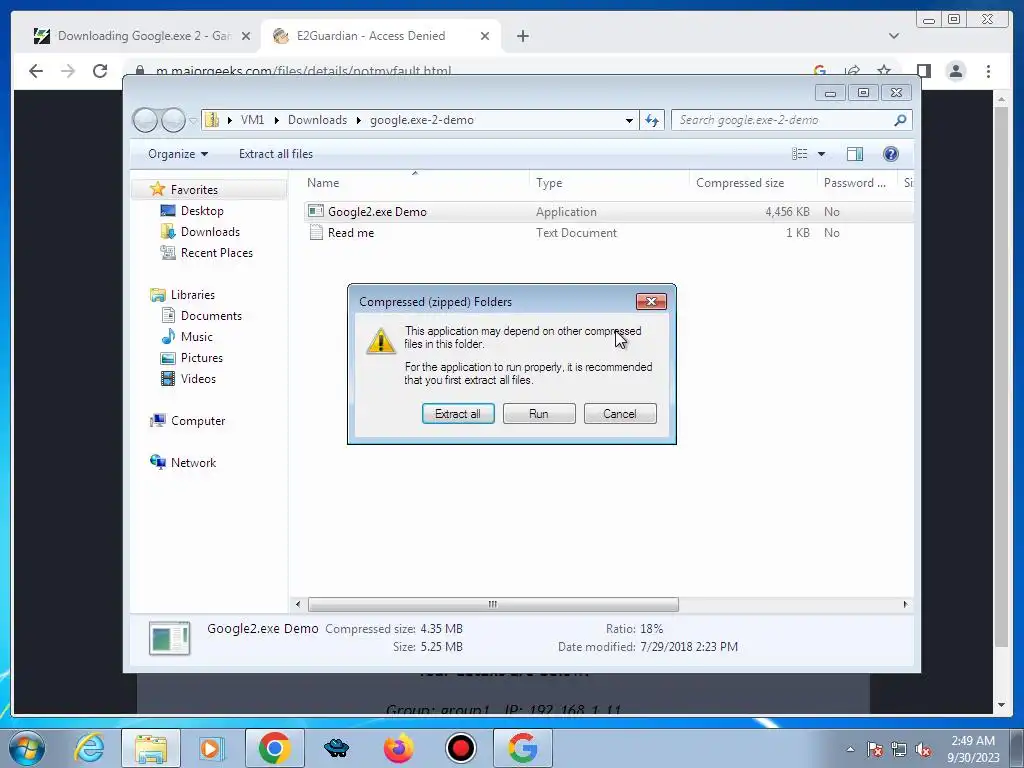The width and height of the screenshot is (1024, 768).
Task: Open Music library
Action: 197,337
